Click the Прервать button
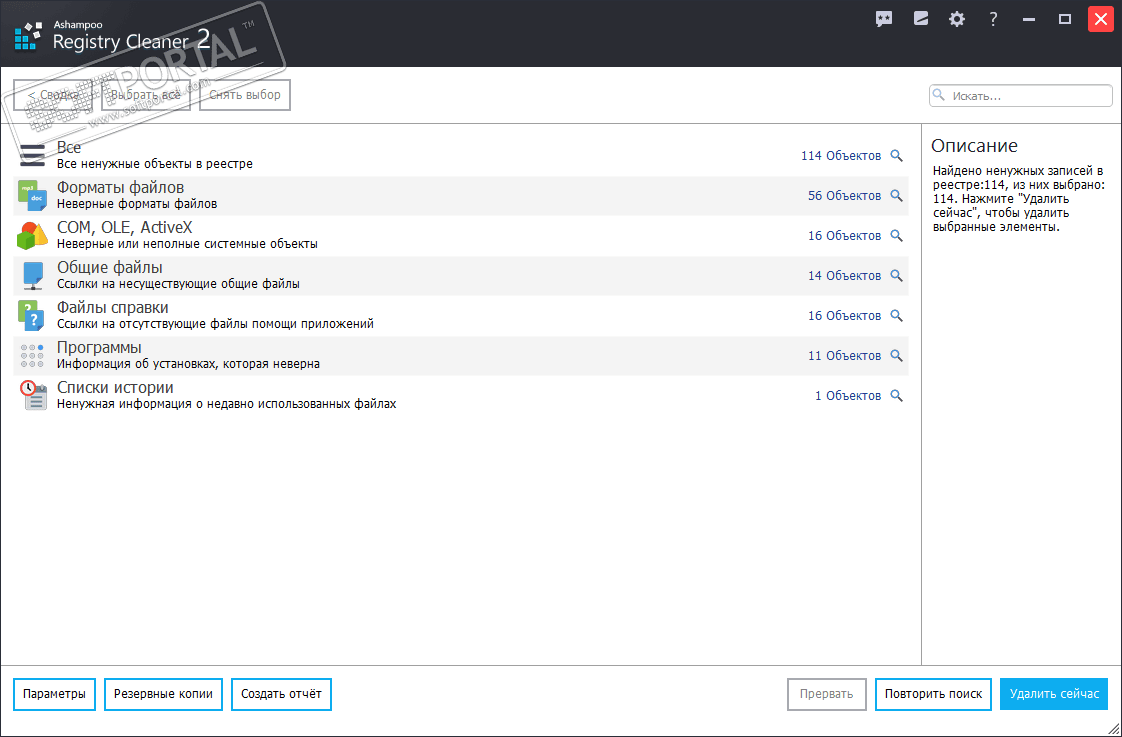The width and height of the screenshot is (1122, 737). (826, 694)
